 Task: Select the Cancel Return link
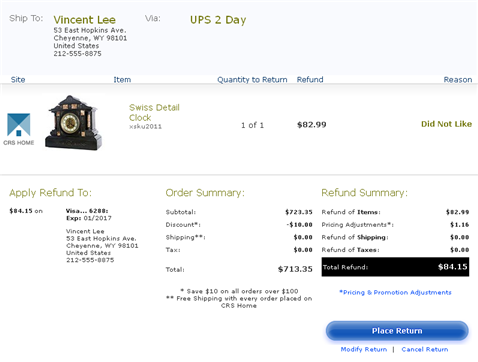(x=425, y=349)
